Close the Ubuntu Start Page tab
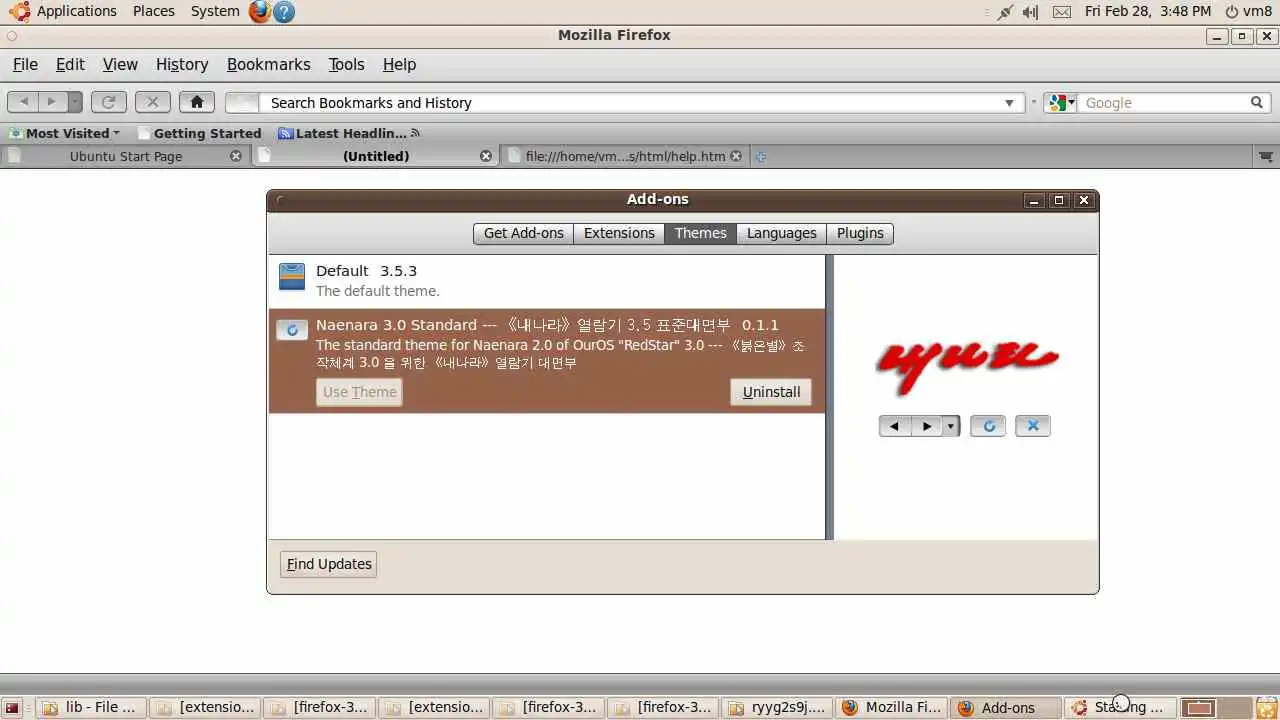 (x=236, y=156)
